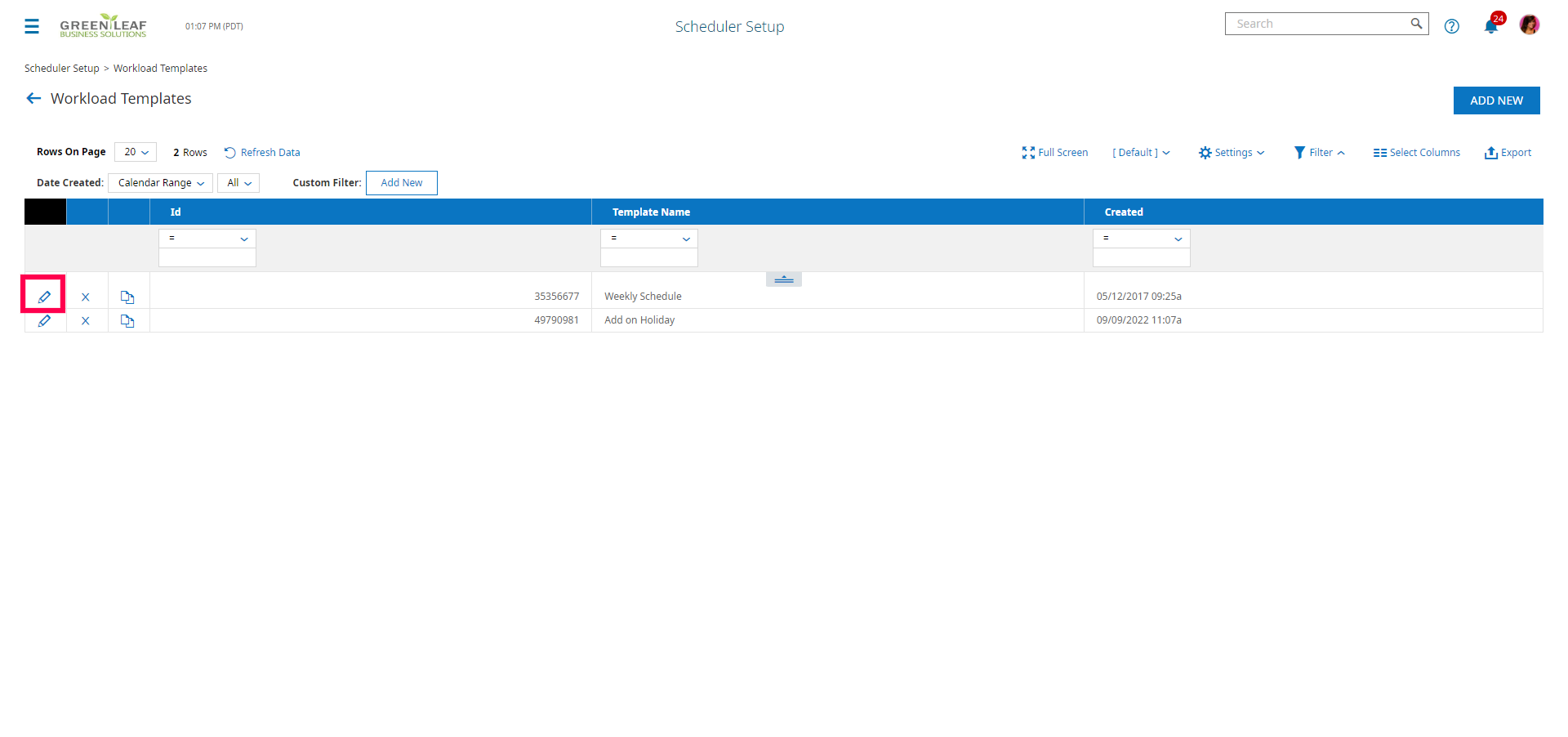Open the [Default] view dropdown
Screen dimensions: 1568x737
(x=1141, y=153)
